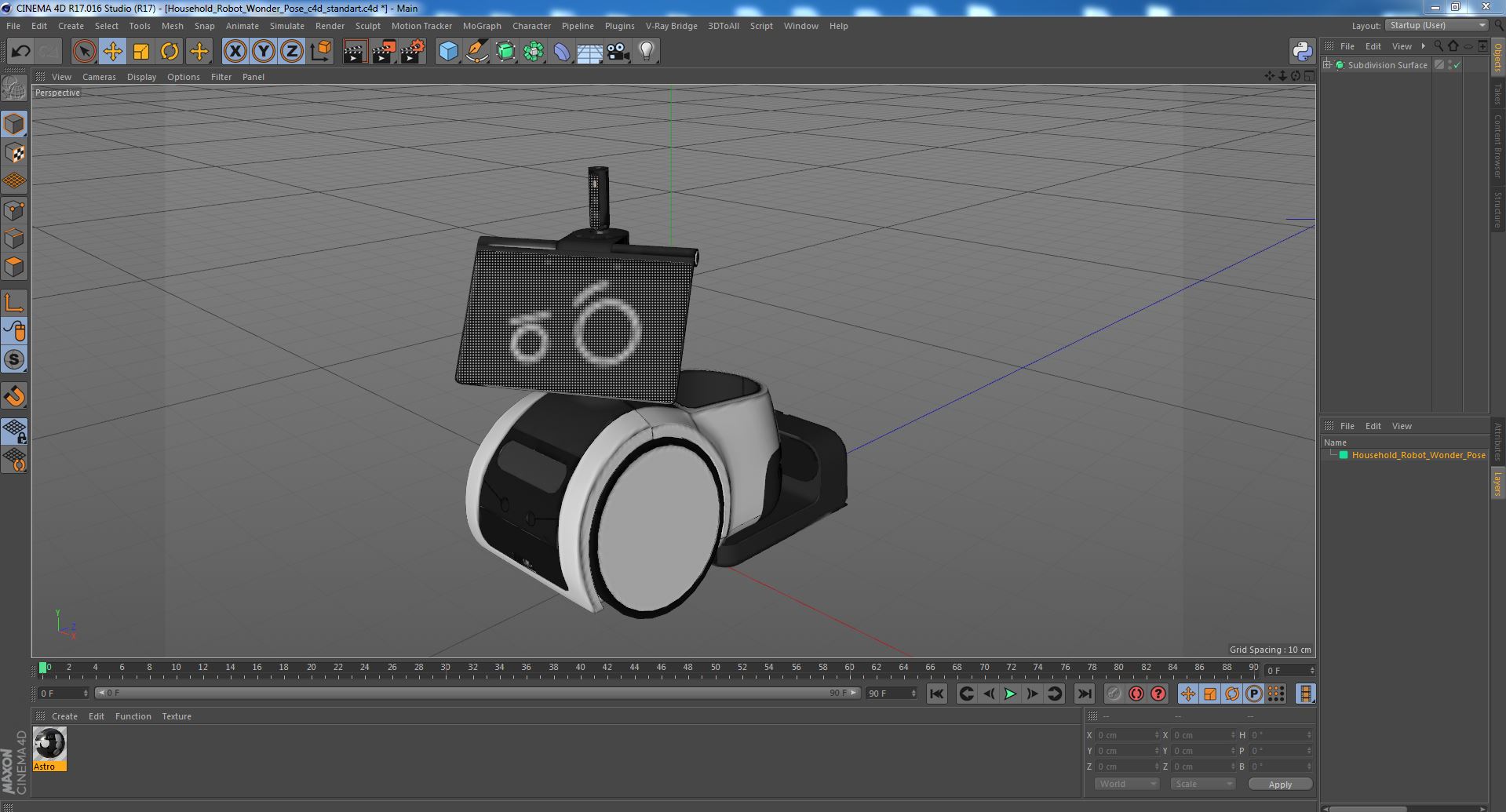Screen dimensions: 1506x812
Task: Toggle Autokeying button in timeline controls
Action: click(1136, 694)
